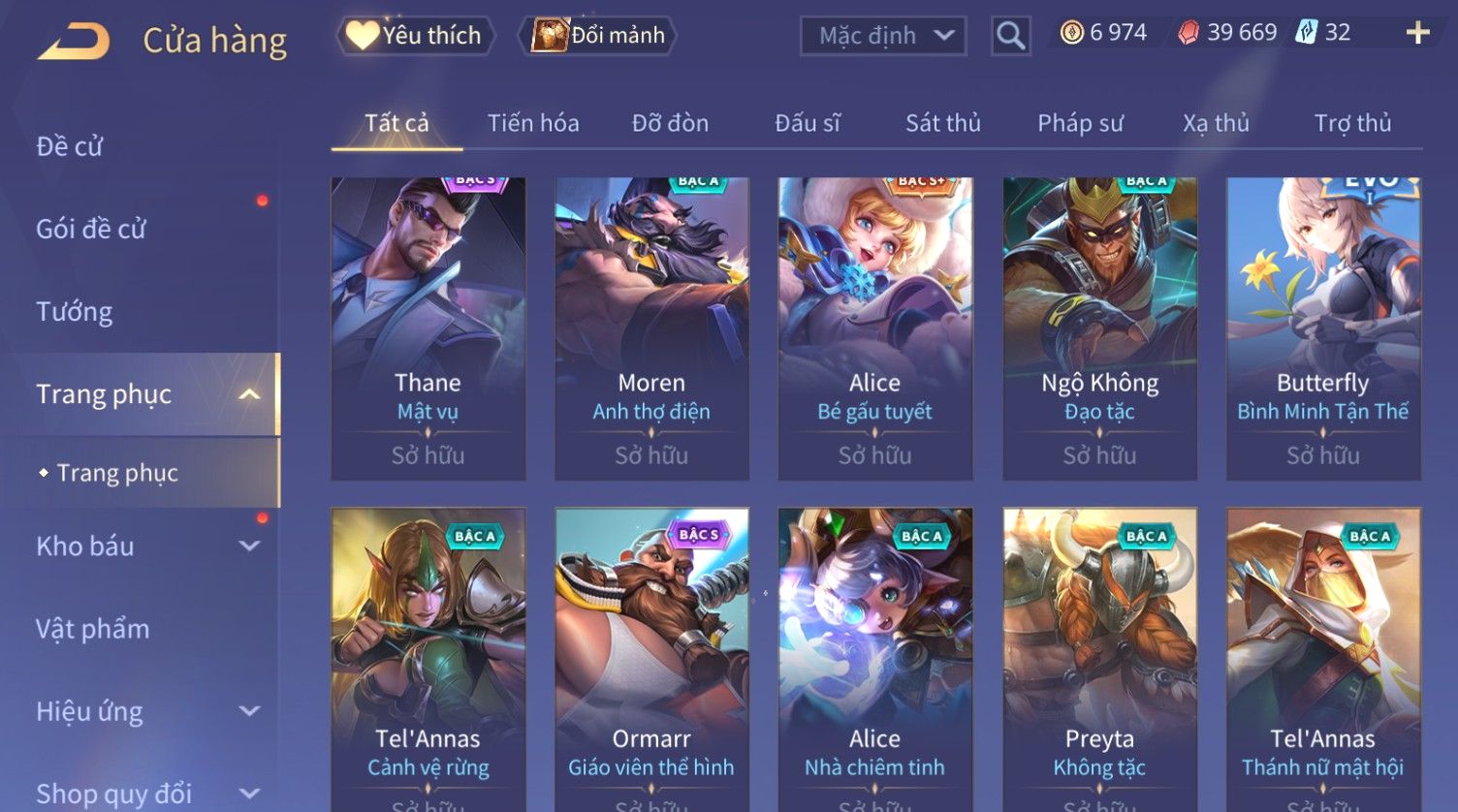Screen dimensions: 1458x812
Task: Open Ormarr Giáo viên thể hình skin
Action: tap(651, 660)
